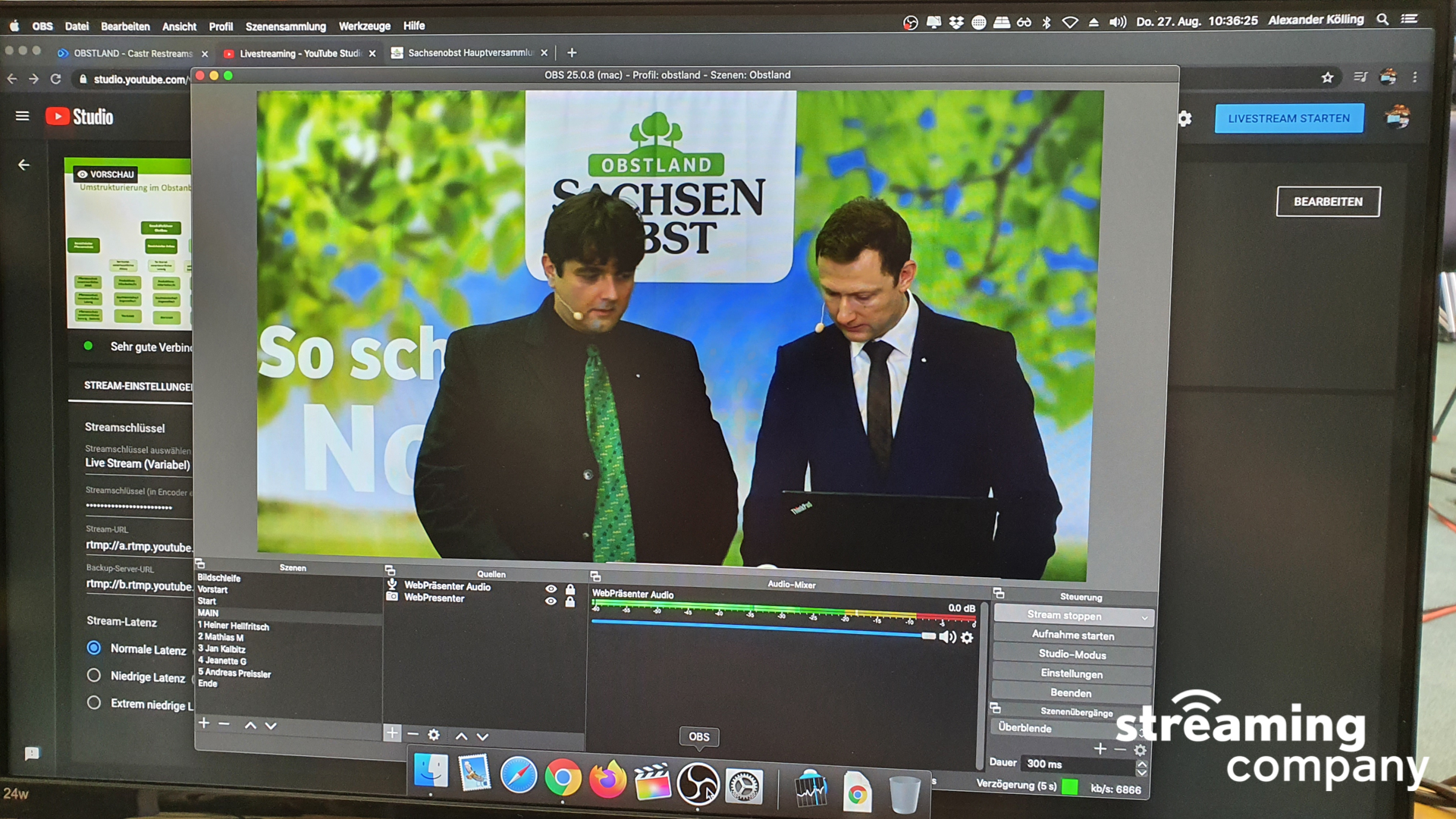
Task: Increase or decrease Dauer stepper arrows
Action: (1141, 767)
